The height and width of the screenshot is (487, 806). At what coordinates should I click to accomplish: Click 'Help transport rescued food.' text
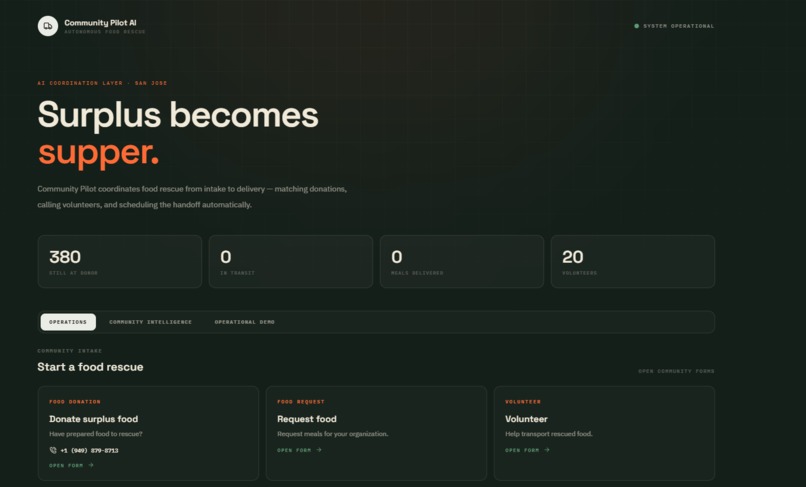tap(548, 434)
